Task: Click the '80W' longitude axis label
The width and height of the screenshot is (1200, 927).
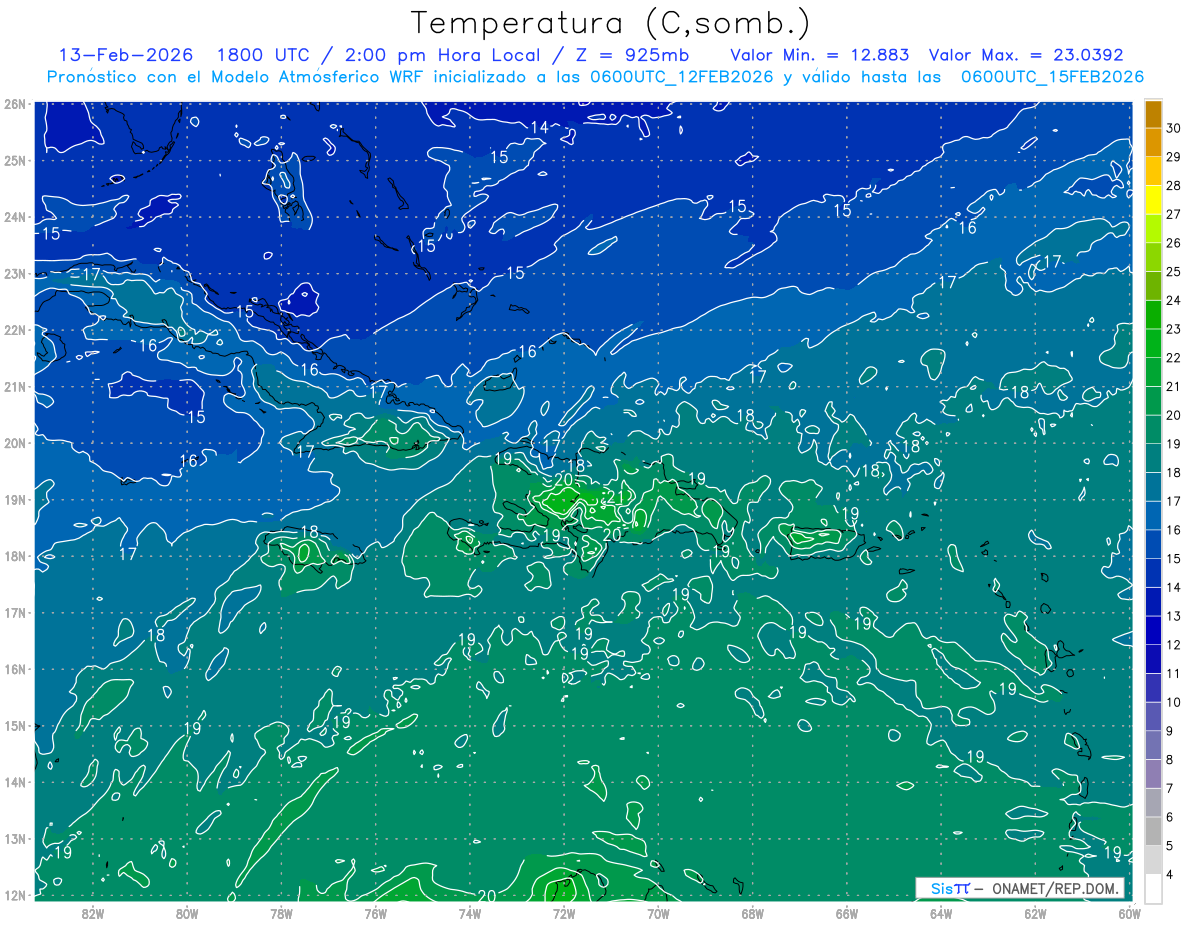Action: (187, 912)
